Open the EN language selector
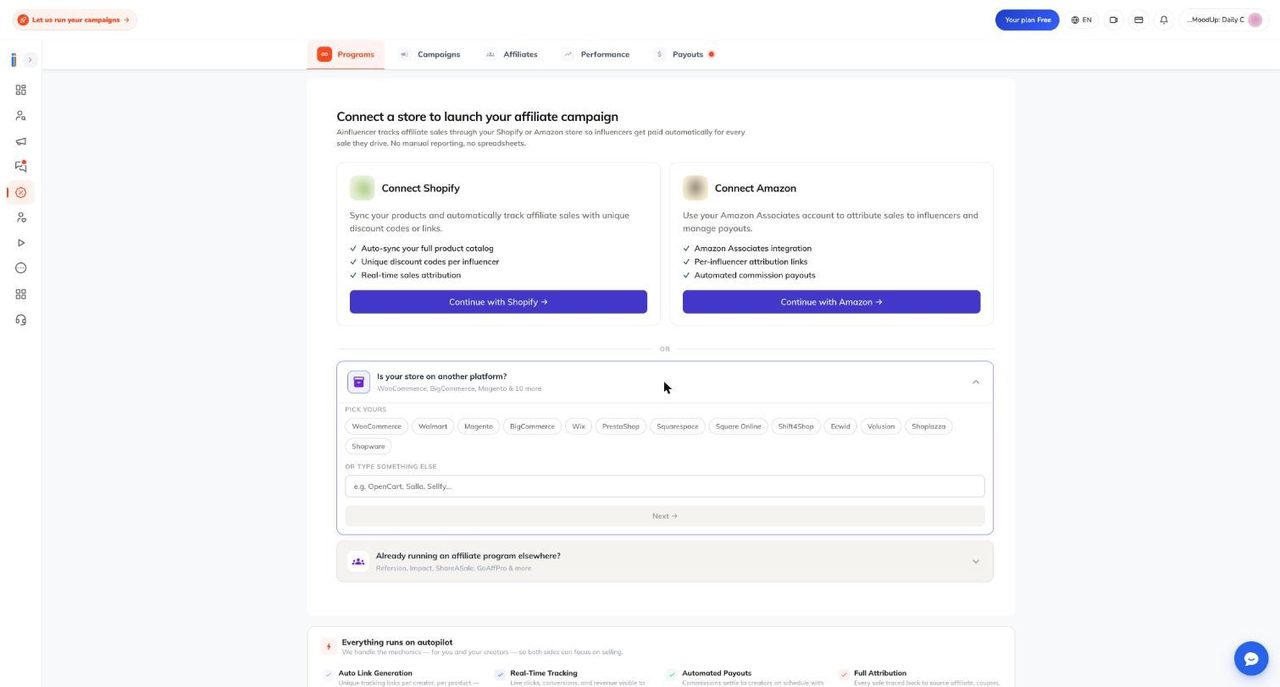1280x687 pixels. point(1081,20)
